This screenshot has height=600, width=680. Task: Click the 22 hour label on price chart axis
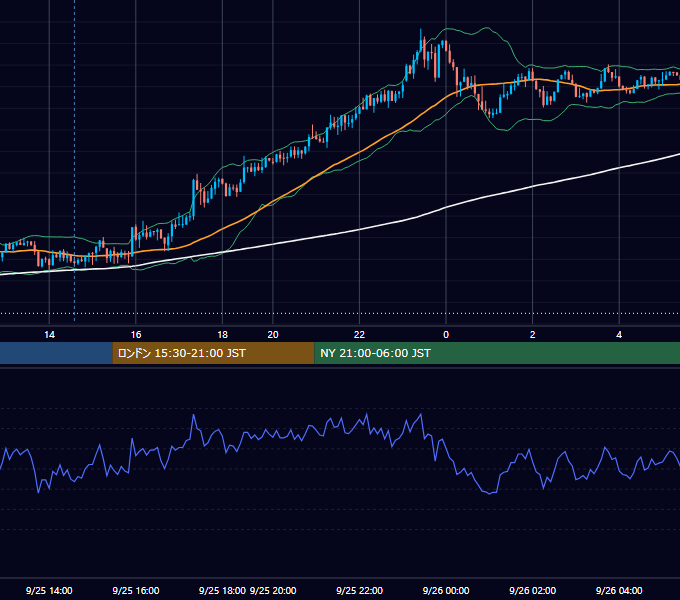coord(360,335)
